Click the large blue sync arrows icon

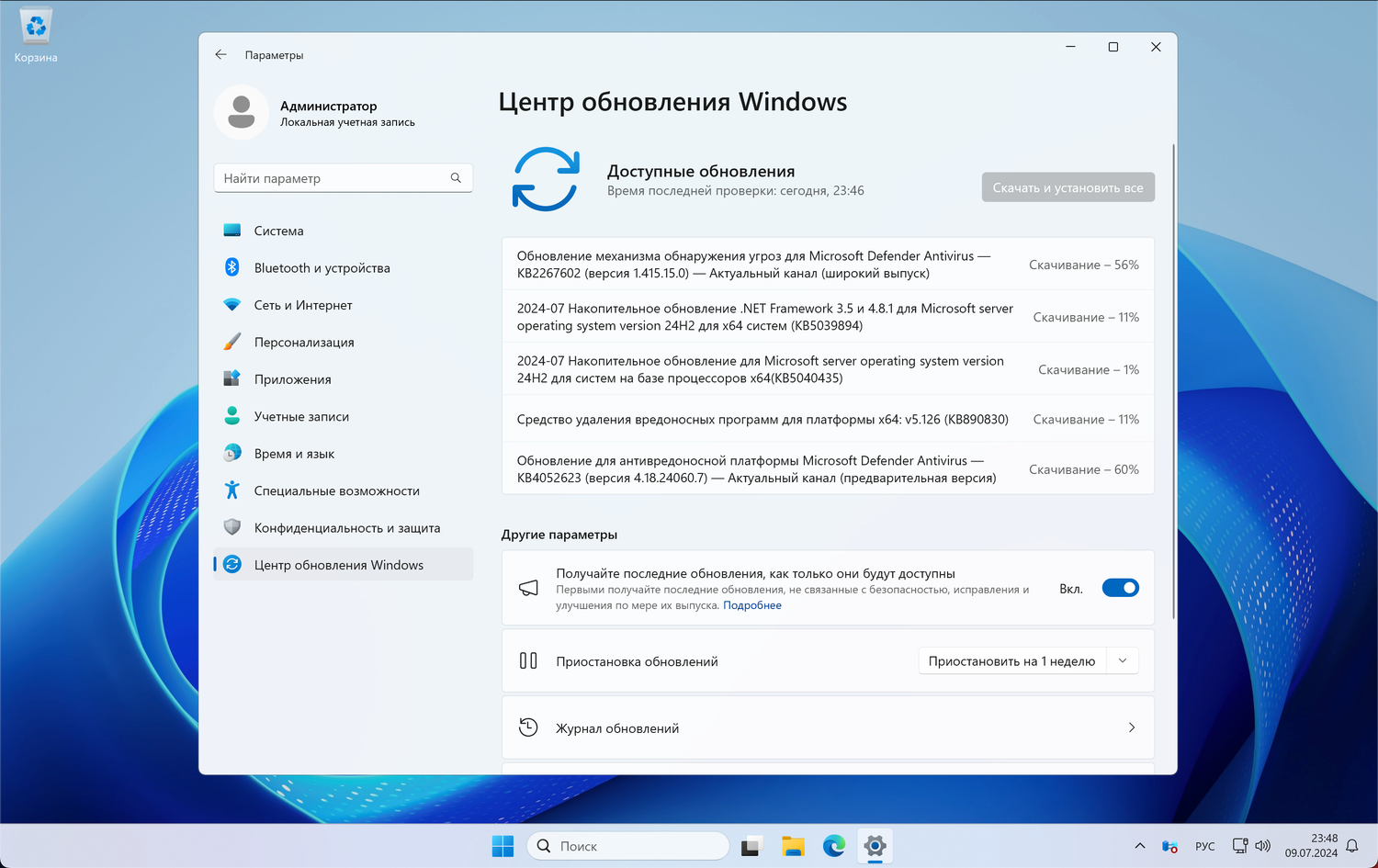[546, 179]
